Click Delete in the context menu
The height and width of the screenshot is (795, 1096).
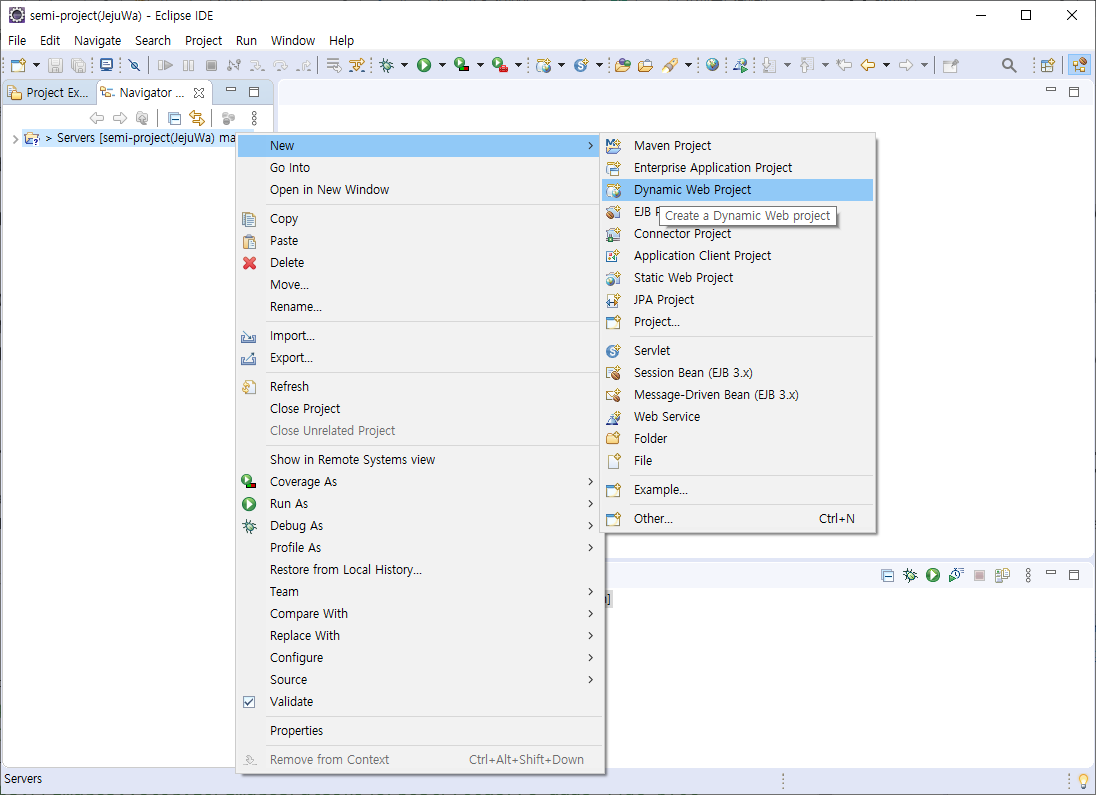click(419, 263)
